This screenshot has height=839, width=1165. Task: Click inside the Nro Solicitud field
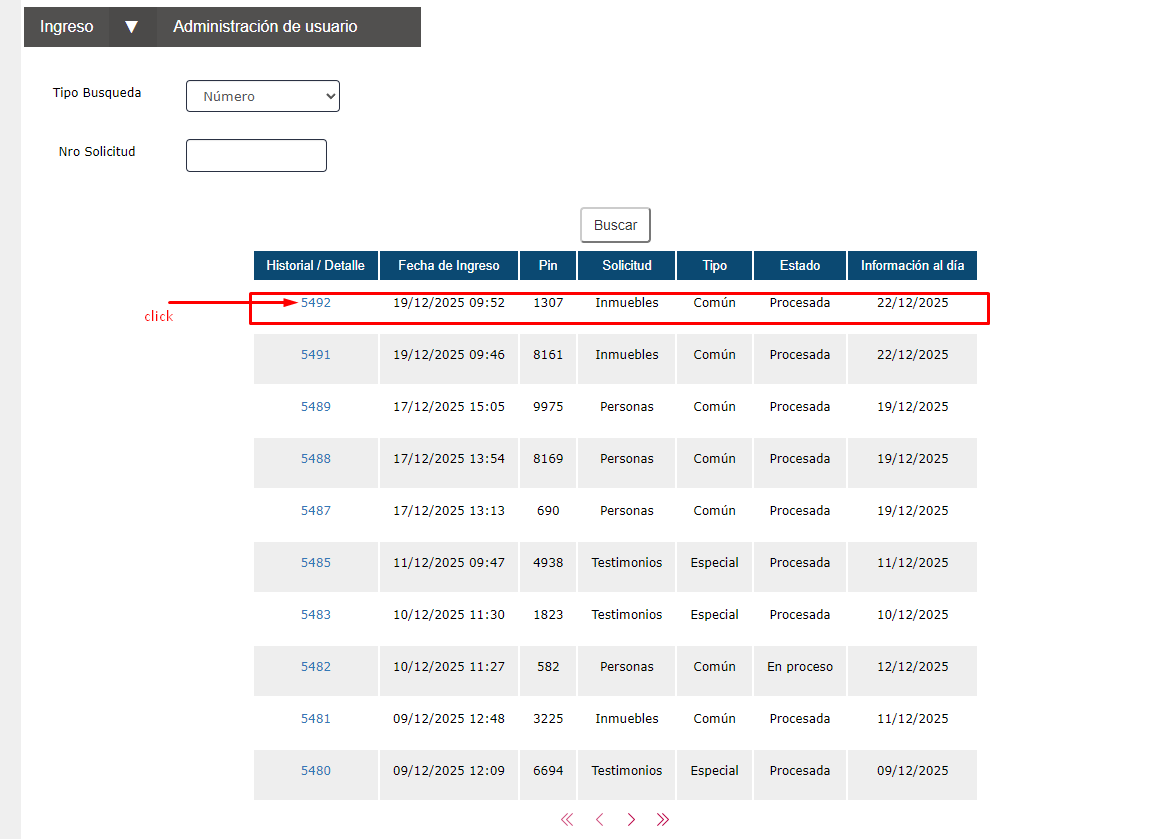pyautogui.click(x=256, y=155)
